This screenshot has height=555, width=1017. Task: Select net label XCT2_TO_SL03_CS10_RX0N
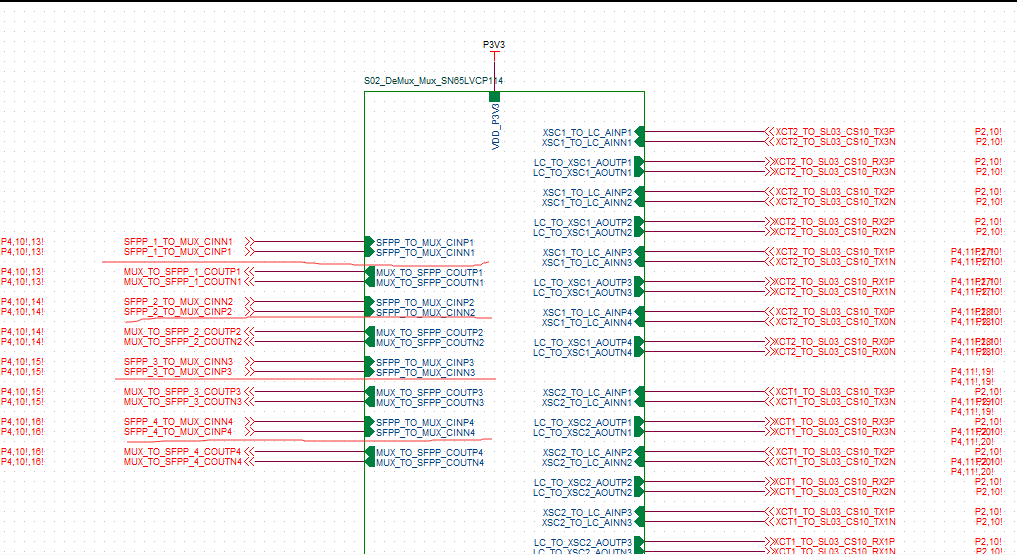pyautogui.click(x=835, y=351)
